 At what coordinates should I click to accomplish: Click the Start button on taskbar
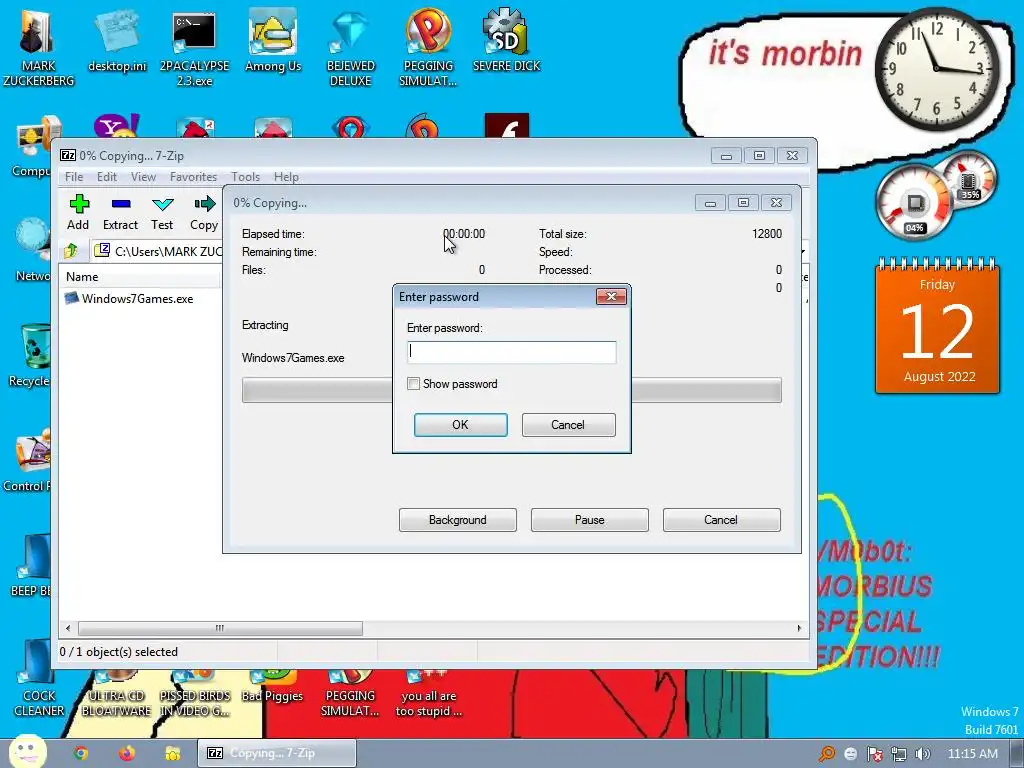(x=27, y=752)
